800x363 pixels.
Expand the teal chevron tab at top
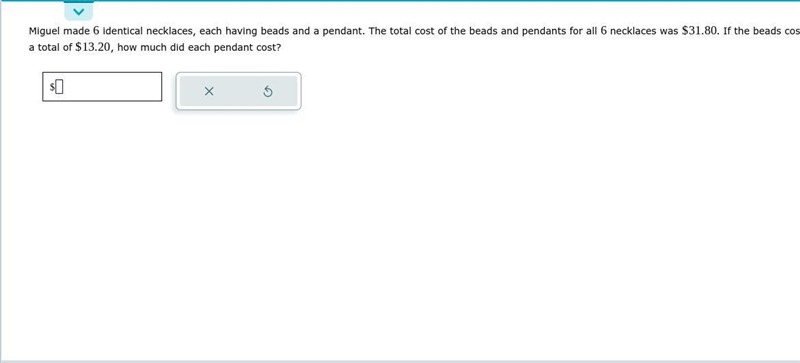tap(79, 11)
